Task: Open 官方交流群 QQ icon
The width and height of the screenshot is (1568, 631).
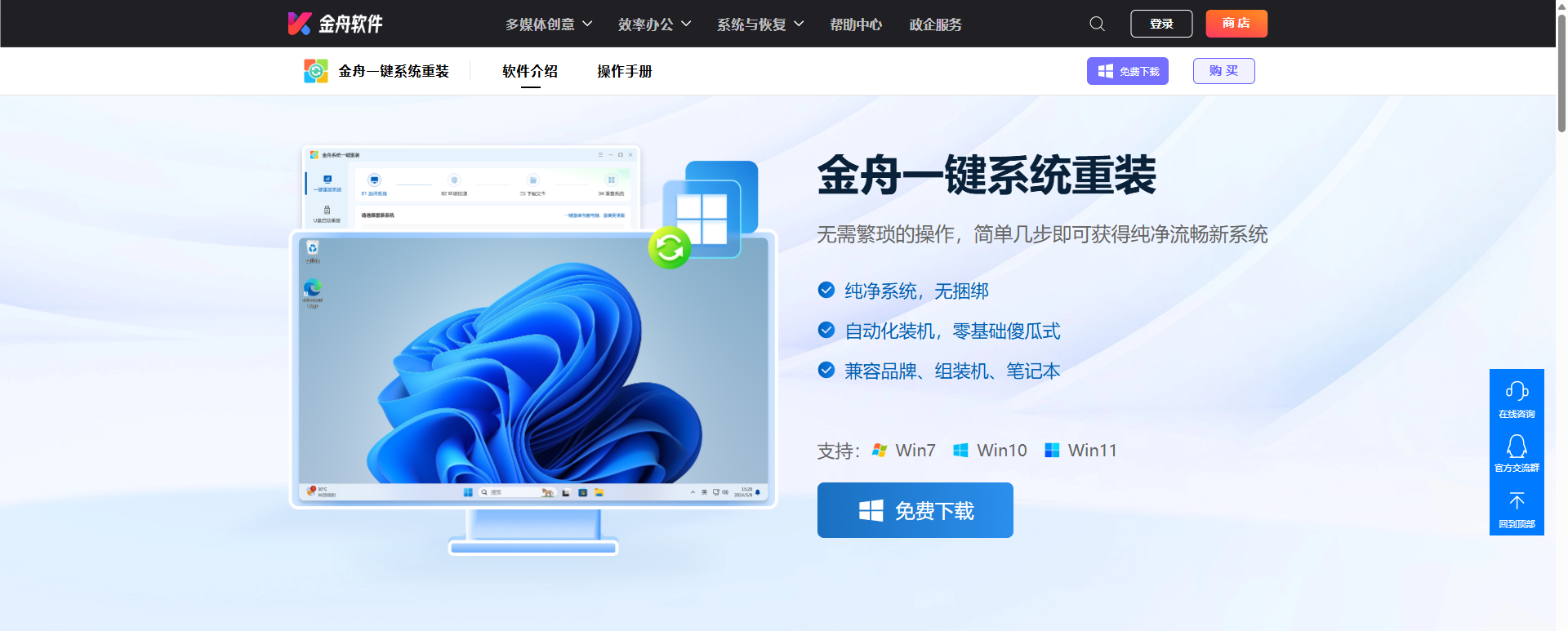Action: pyautogui.click(x=1517, y=447)
